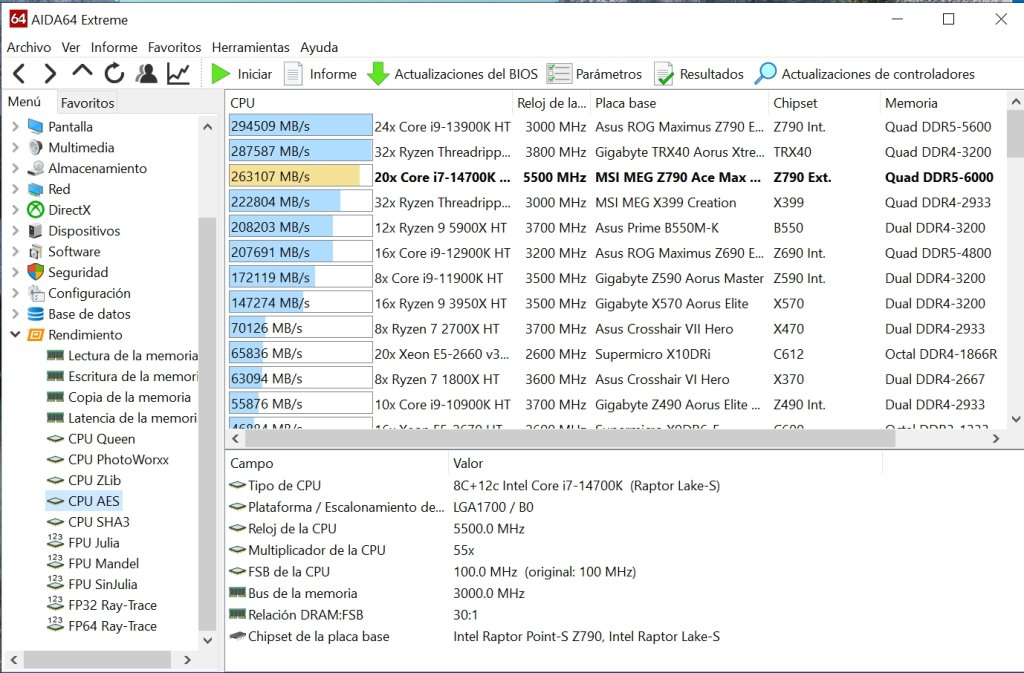Viewport: 1024px width, 673px height.
Task: Open the Herramientas menu
Action: (x=251, y=47)
